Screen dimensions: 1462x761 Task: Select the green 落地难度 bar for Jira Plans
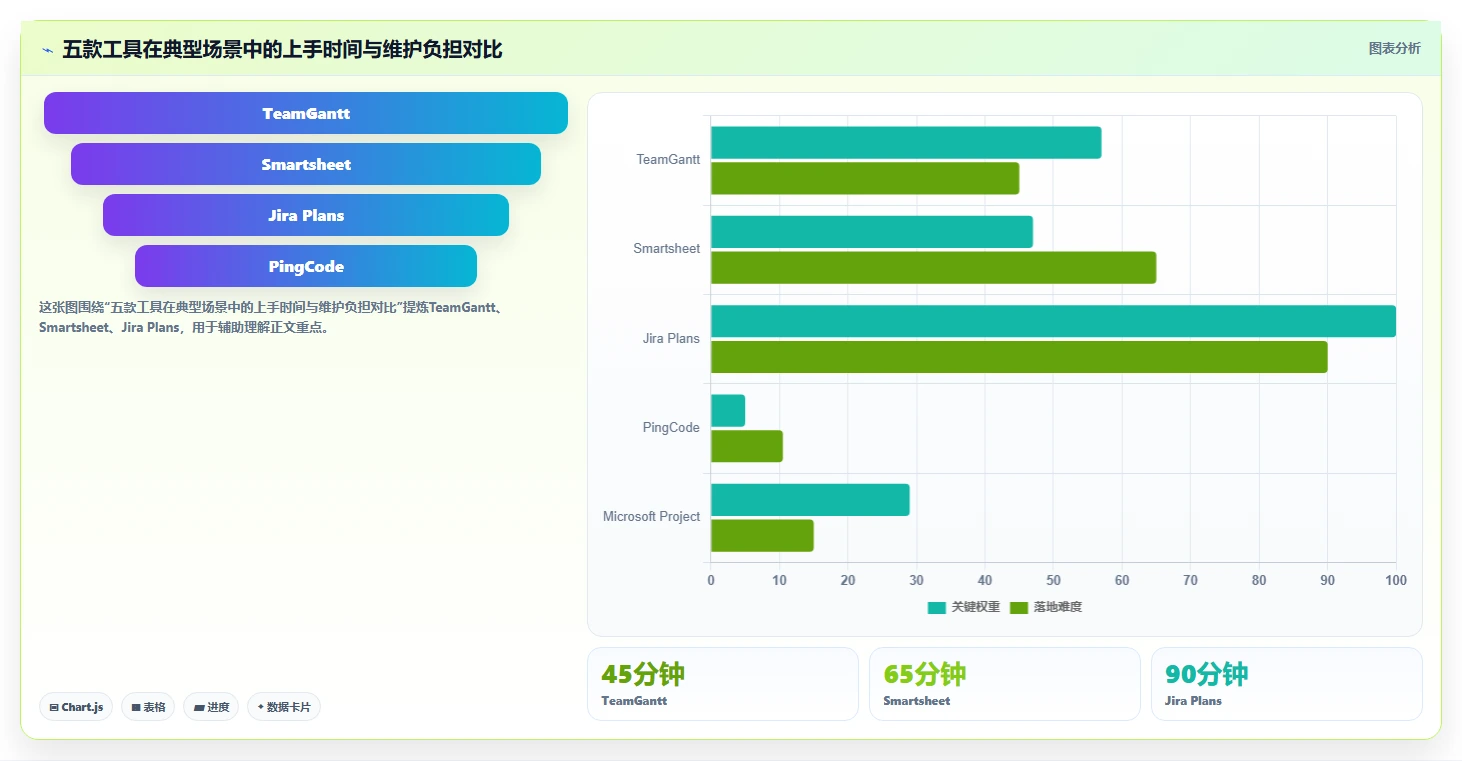pyautogui.click(x=1019, y=357)
